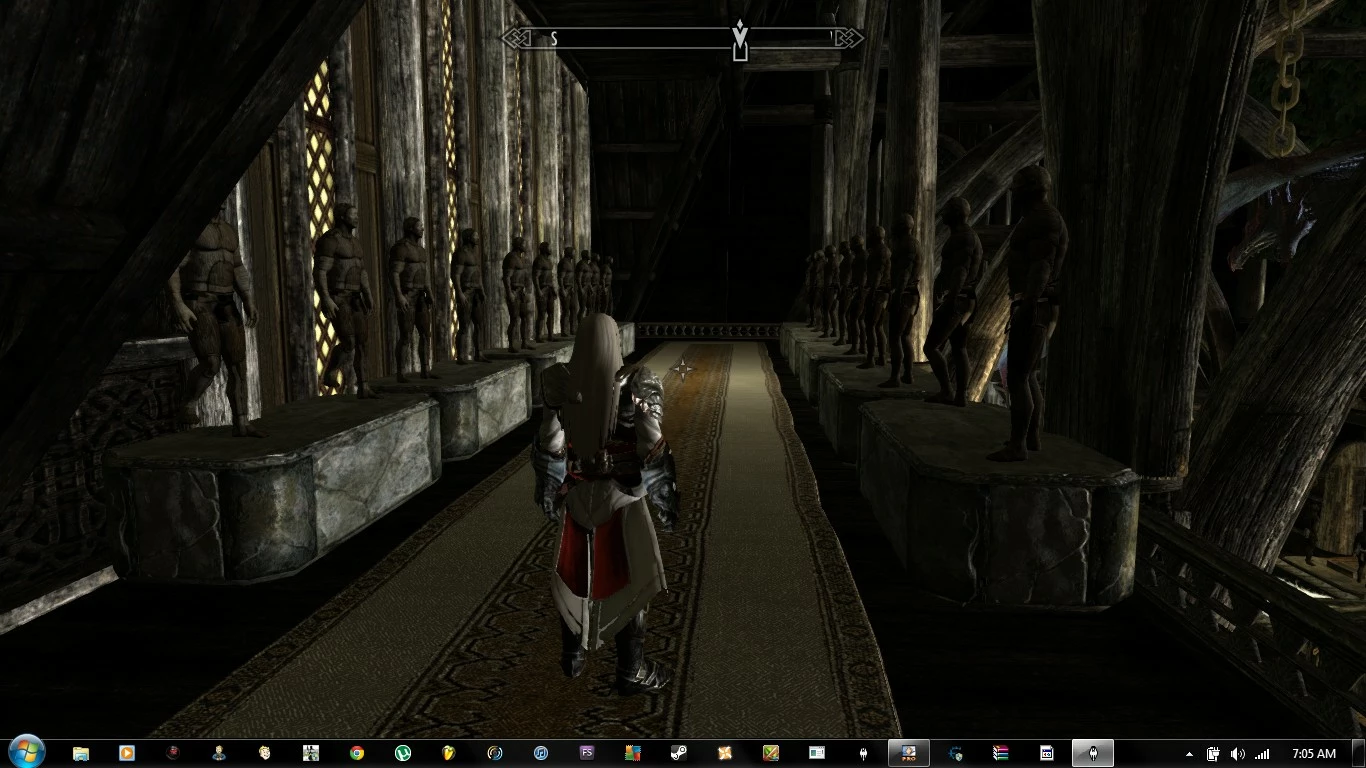
Task: Open the Fallout Vault Boy icon
Action: click(265, 753)
